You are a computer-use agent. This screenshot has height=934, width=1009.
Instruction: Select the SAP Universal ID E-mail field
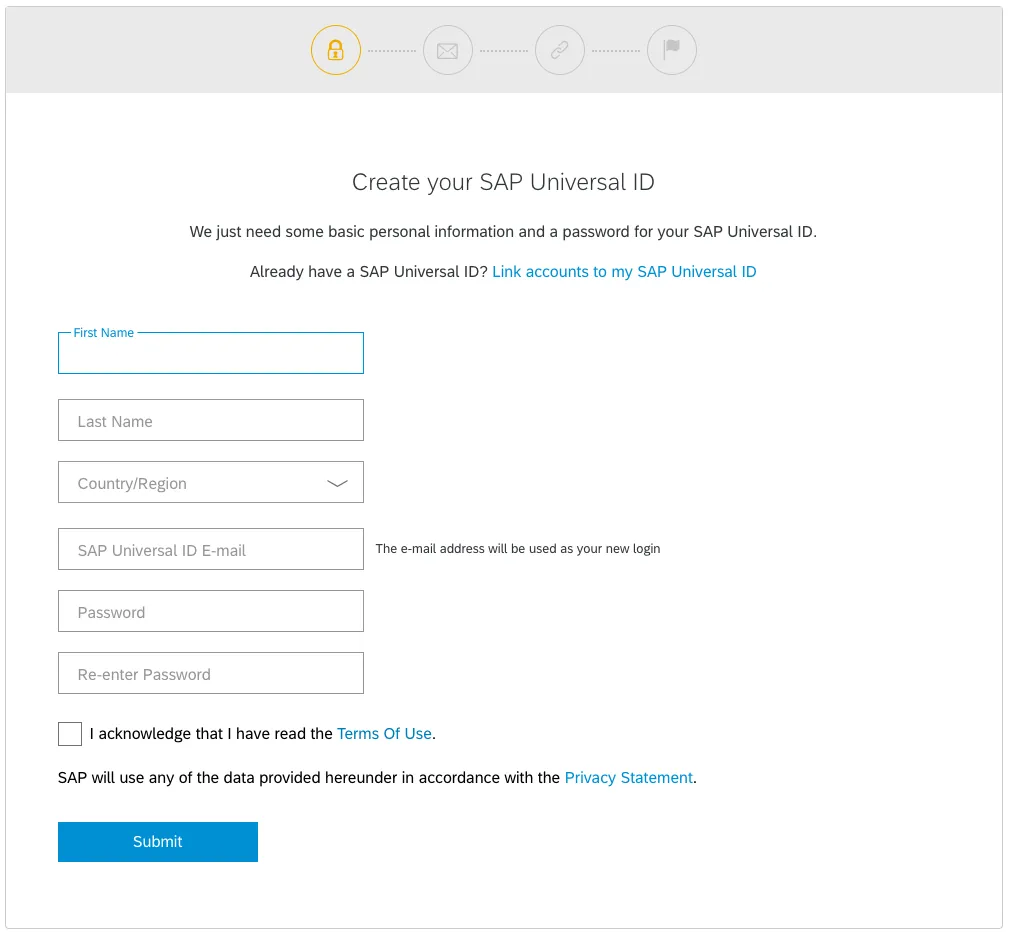(211, 549)
